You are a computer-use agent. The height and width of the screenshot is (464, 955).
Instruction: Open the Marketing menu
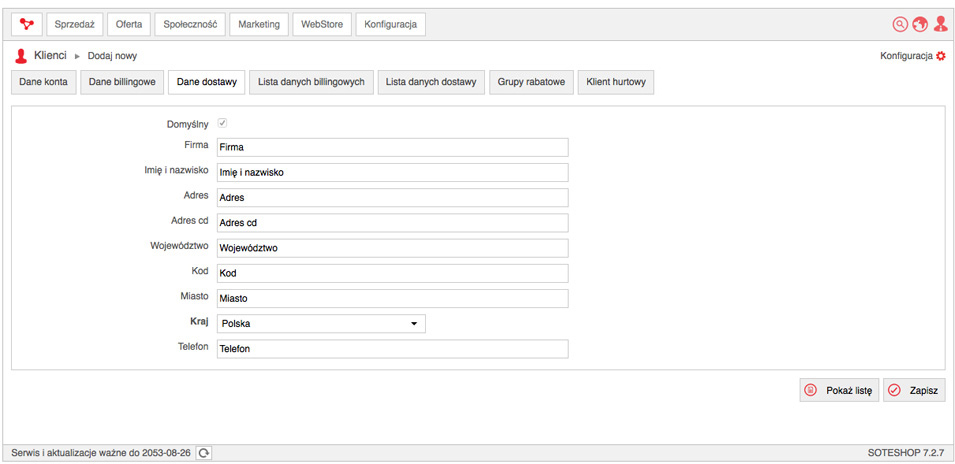[x=259, y=24]
